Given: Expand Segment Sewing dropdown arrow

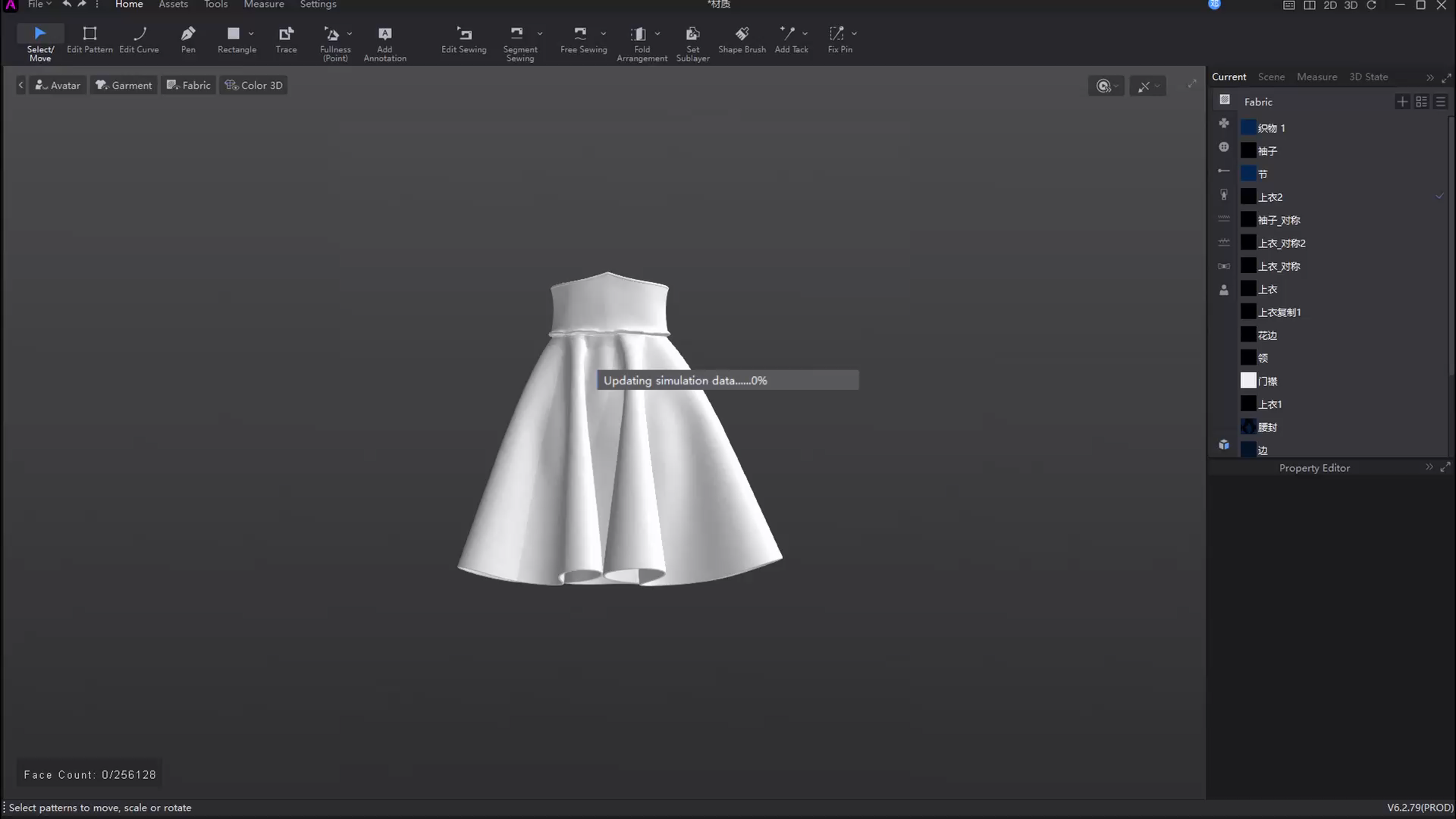Looking at the screenshot, I should click(x=540, y=33).
